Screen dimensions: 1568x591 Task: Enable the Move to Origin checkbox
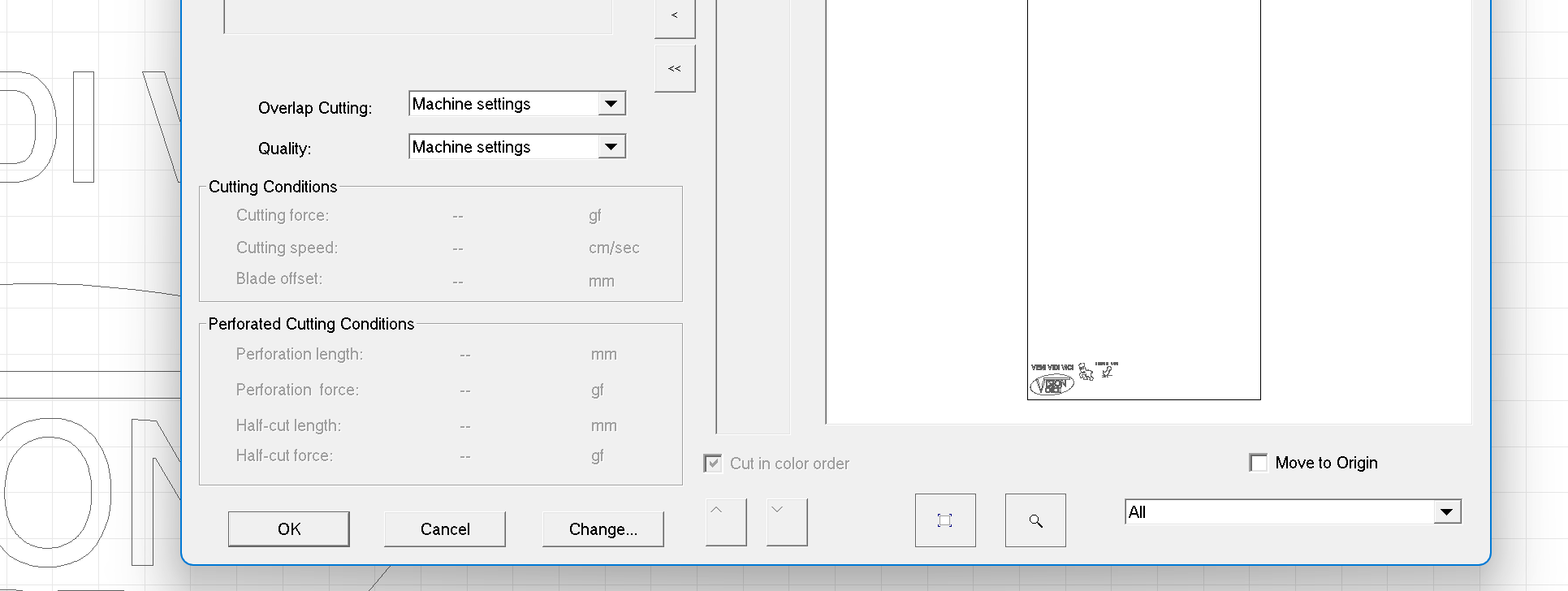[1259, 463]
